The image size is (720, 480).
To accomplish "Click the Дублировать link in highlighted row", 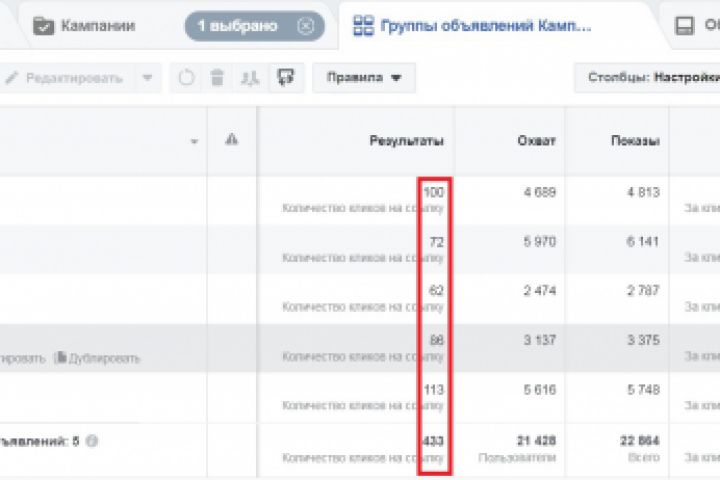I will [x=105, y=357].
